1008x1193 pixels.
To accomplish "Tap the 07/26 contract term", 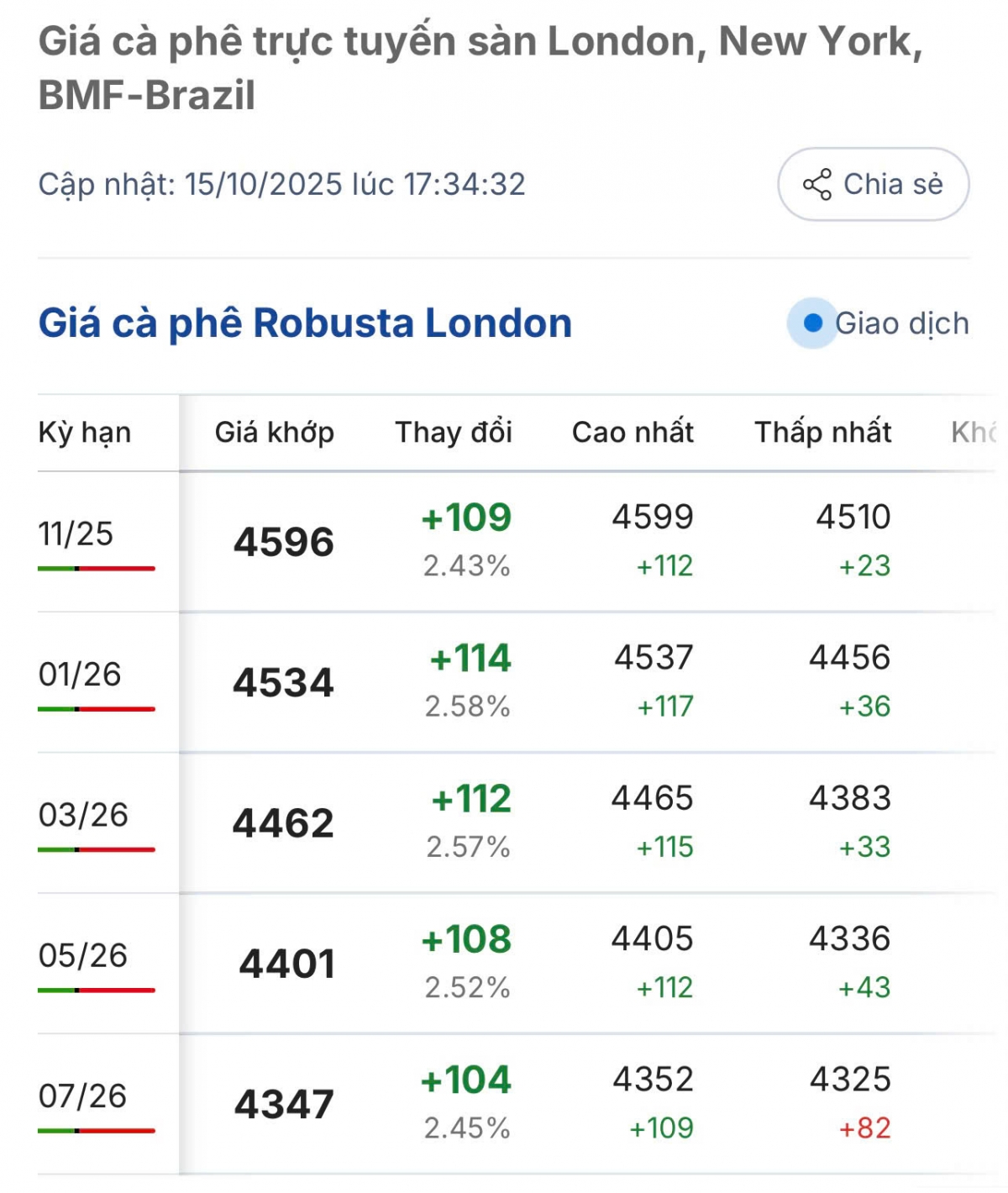I will [82, 1096].
